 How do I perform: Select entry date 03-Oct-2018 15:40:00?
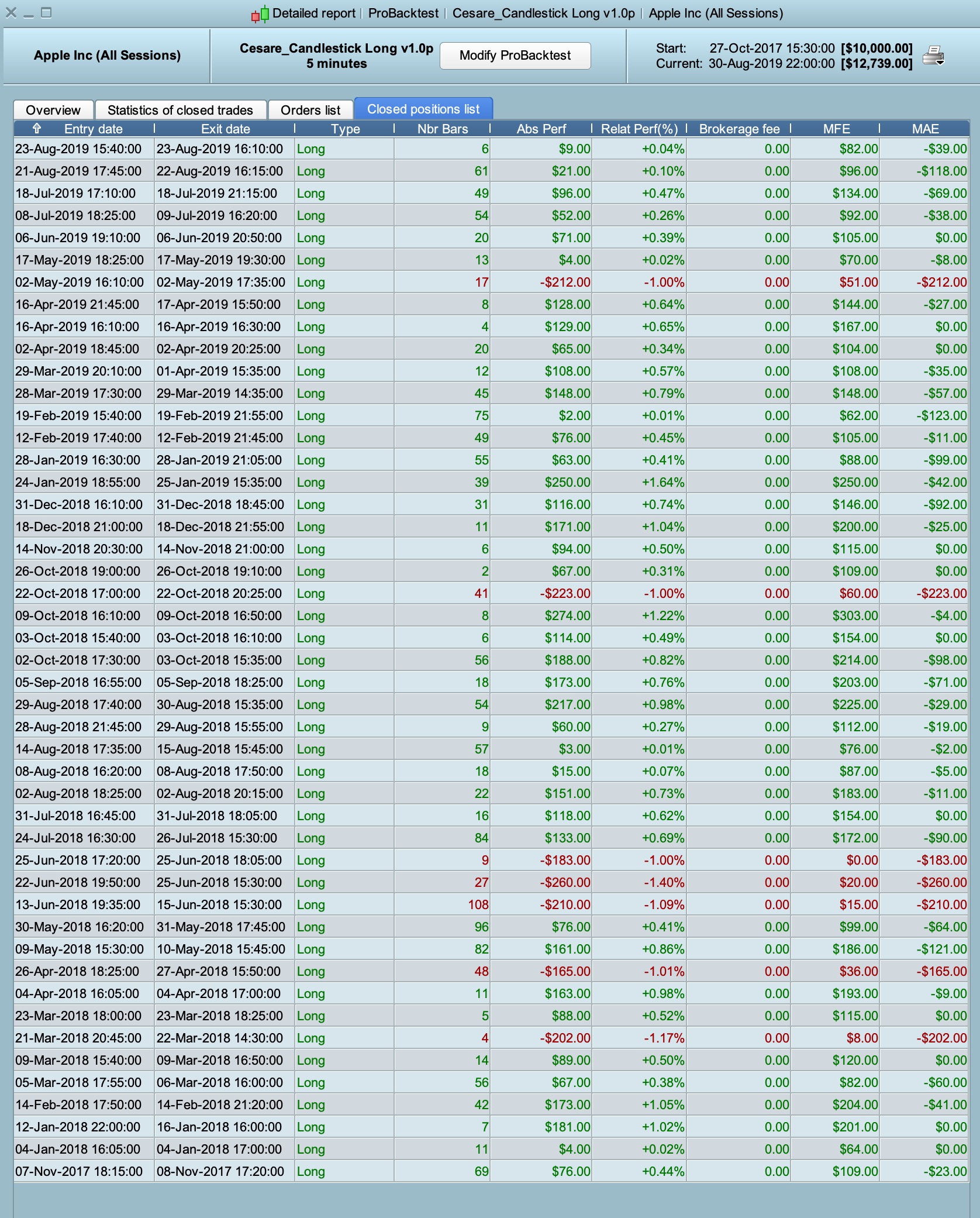78,638
